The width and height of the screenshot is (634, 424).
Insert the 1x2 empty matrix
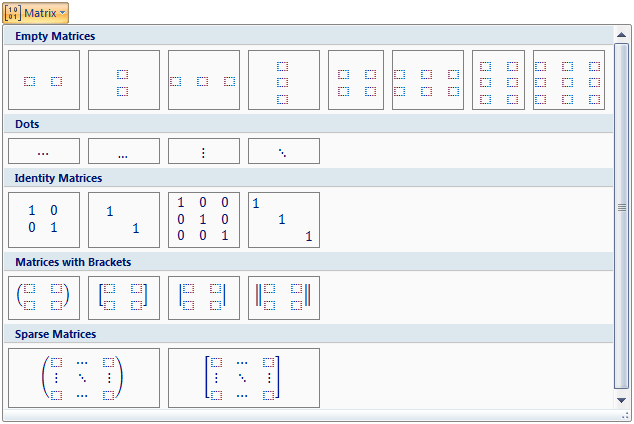pos(44,80)
